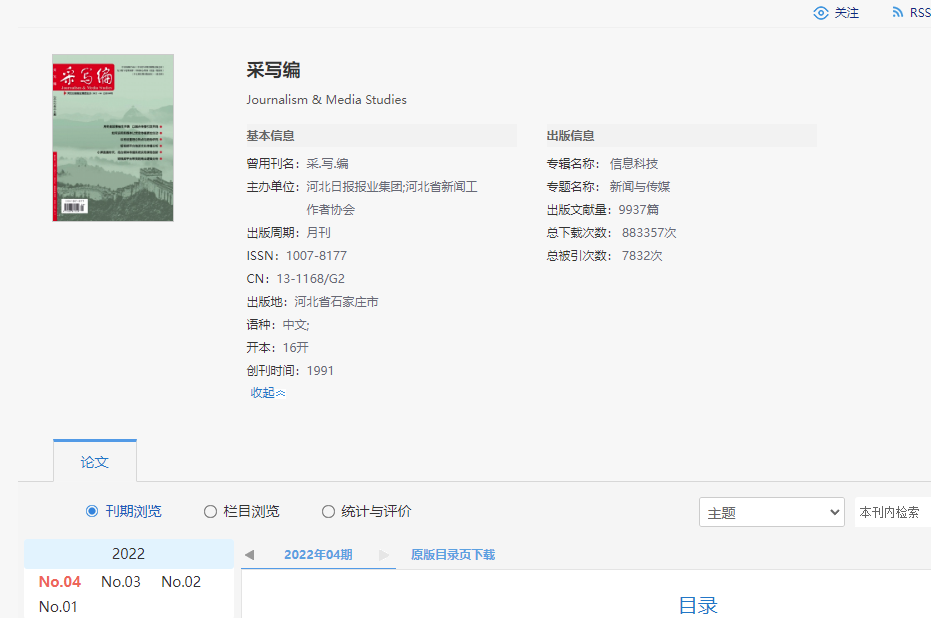Go to previous issue using left arrow
This screenshot has width=931, height=618.
point(249,555)
